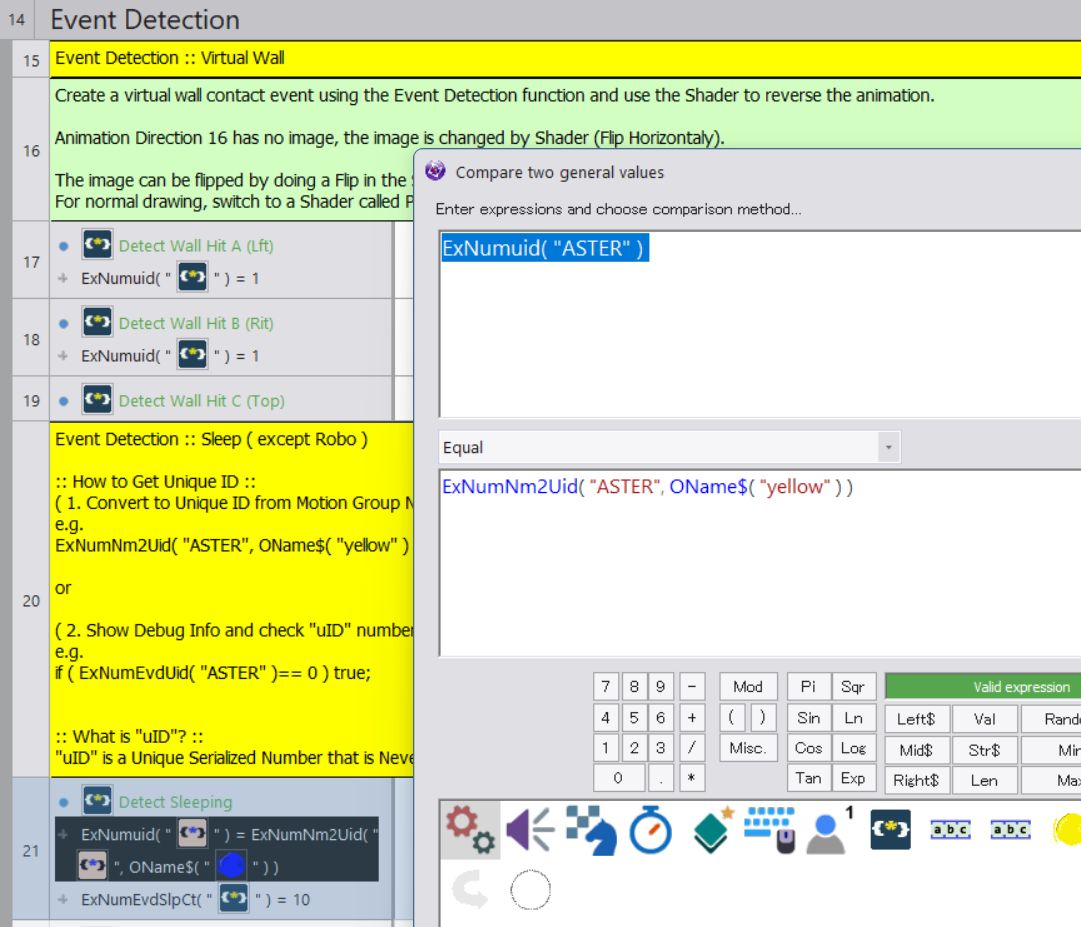Pick the Timer stopwatch object icon
Viewport: 1081px width, 927px height.
pos(650,830)
